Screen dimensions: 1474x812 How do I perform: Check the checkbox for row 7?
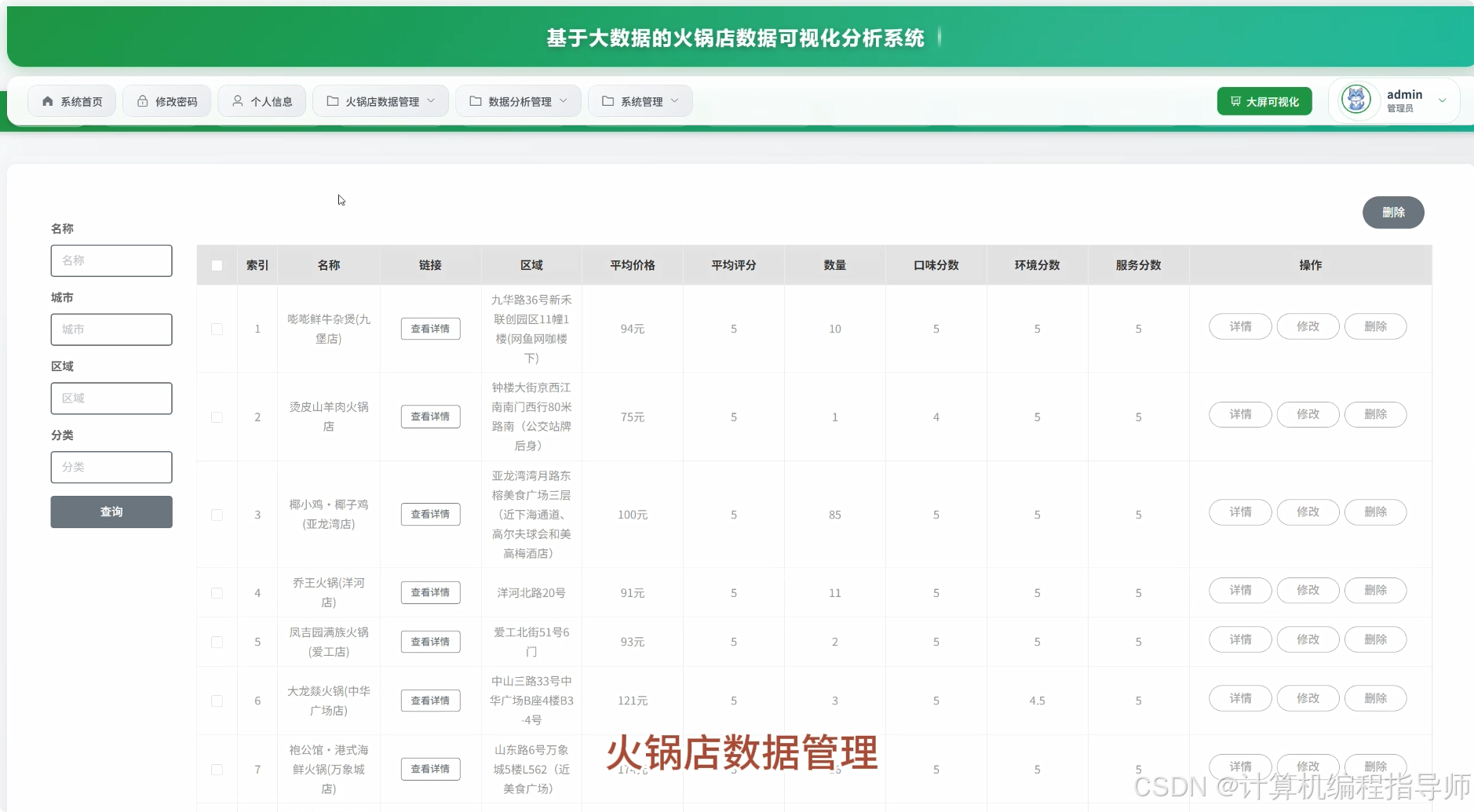pos(217,770)
